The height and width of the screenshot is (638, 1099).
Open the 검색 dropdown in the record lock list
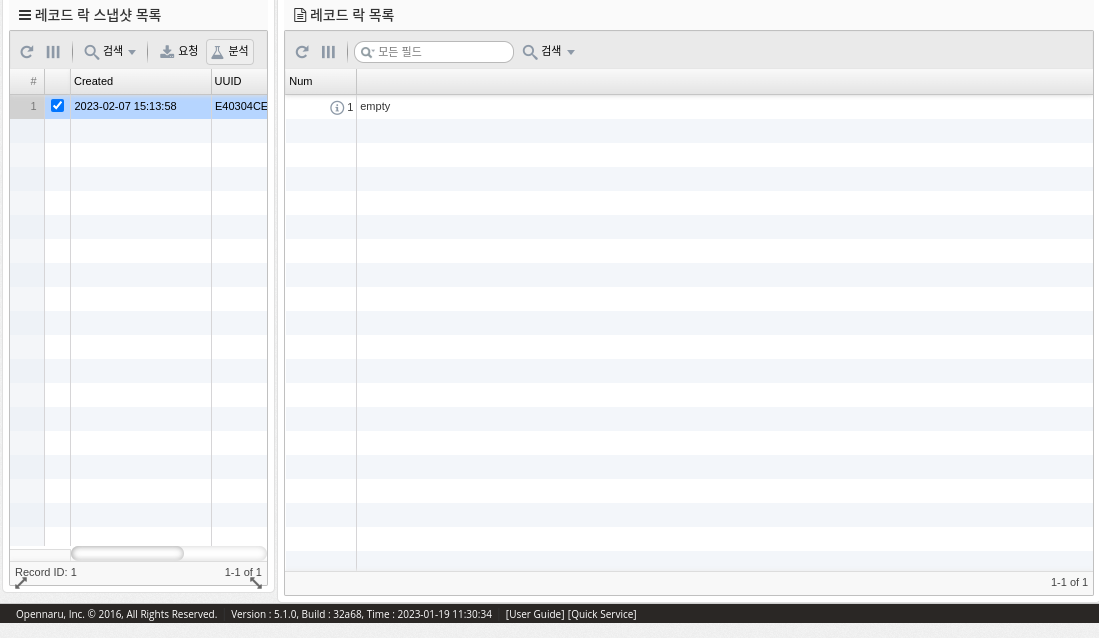coord(549,52)
